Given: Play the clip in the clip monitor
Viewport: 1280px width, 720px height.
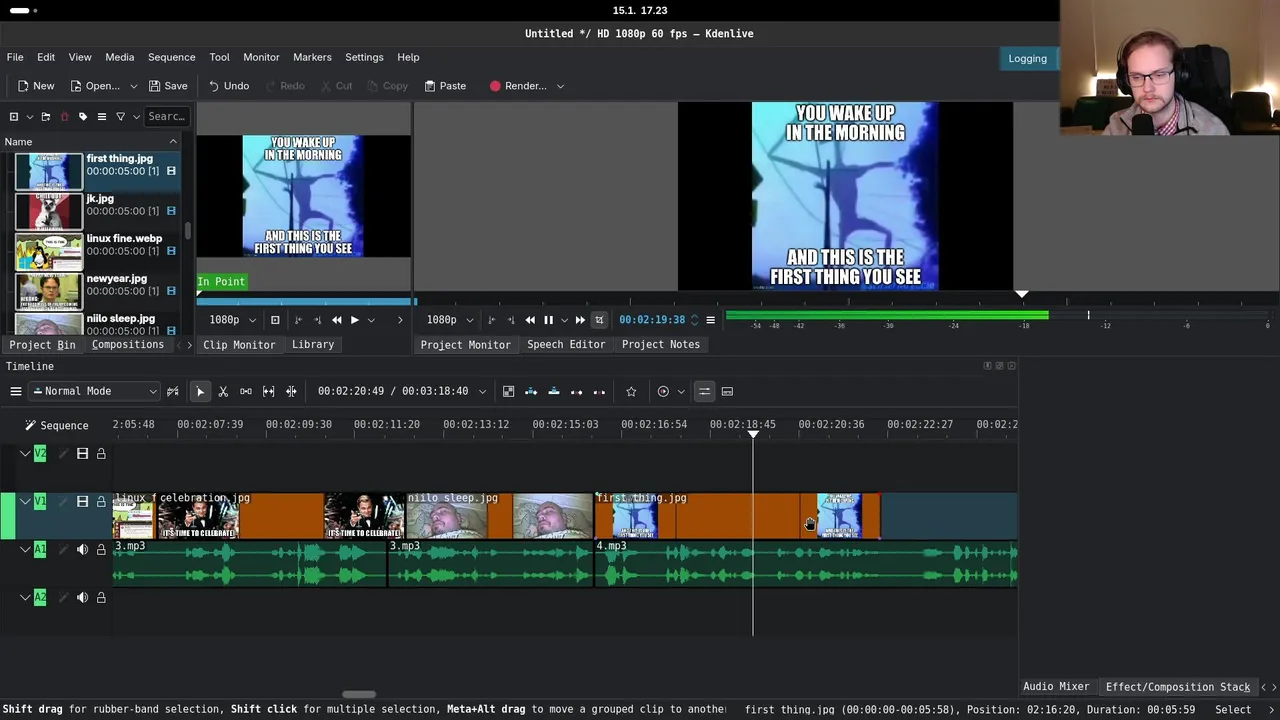Looking at the screenshot, I should click(x=354, y=320).
